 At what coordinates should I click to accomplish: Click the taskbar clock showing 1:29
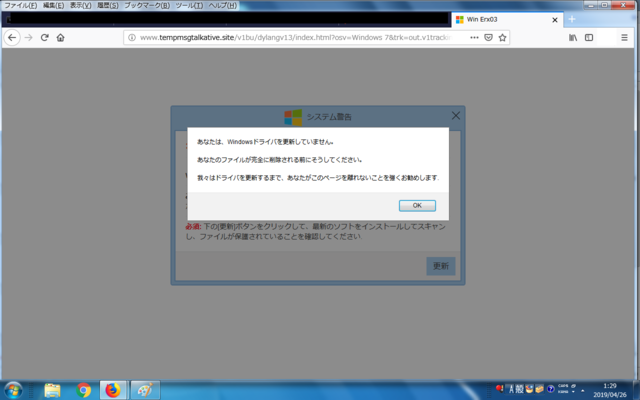click(610, 390)
